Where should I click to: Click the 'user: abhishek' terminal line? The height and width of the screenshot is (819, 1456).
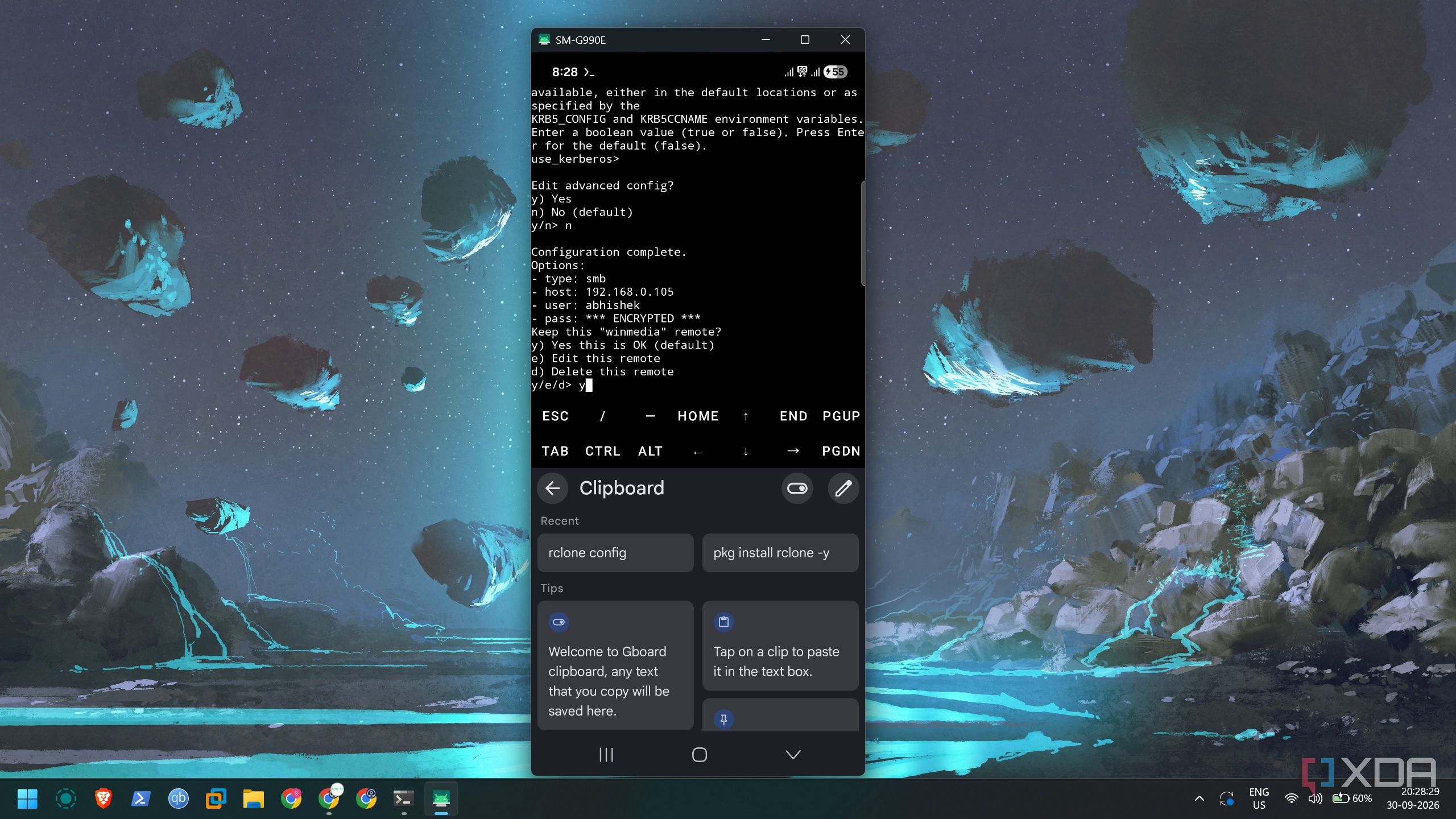click(x=585, y=305)
